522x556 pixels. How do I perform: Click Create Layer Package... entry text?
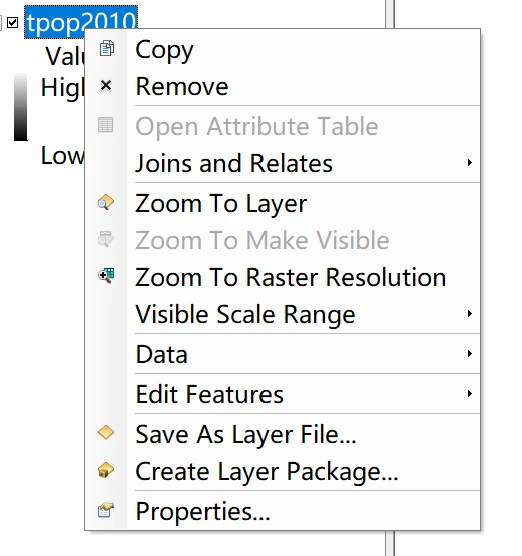click(267, 472)
